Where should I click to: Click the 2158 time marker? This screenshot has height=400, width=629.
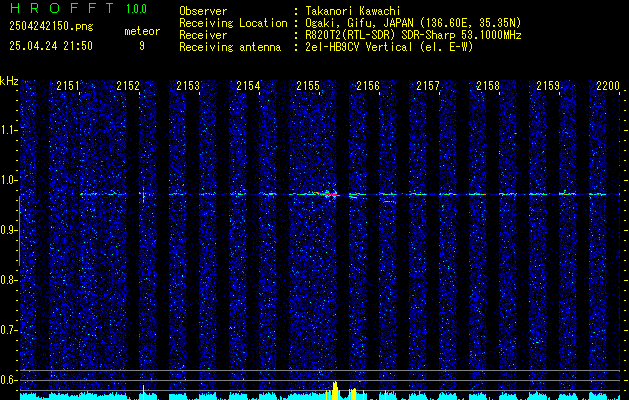(488, 86)
